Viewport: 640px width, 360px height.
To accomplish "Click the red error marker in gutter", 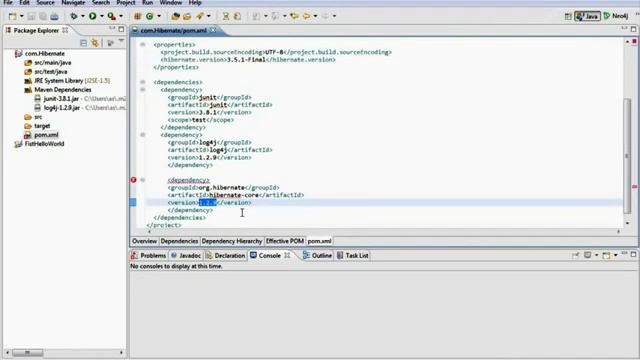I will tap(133, 180).
